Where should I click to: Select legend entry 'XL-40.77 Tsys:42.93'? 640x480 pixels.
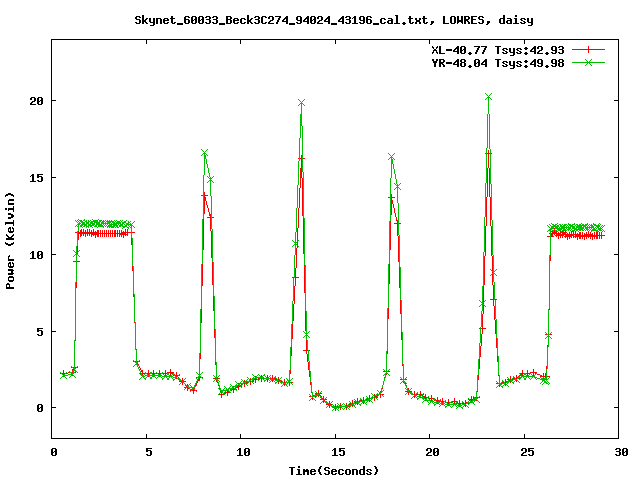click(498, 50)
